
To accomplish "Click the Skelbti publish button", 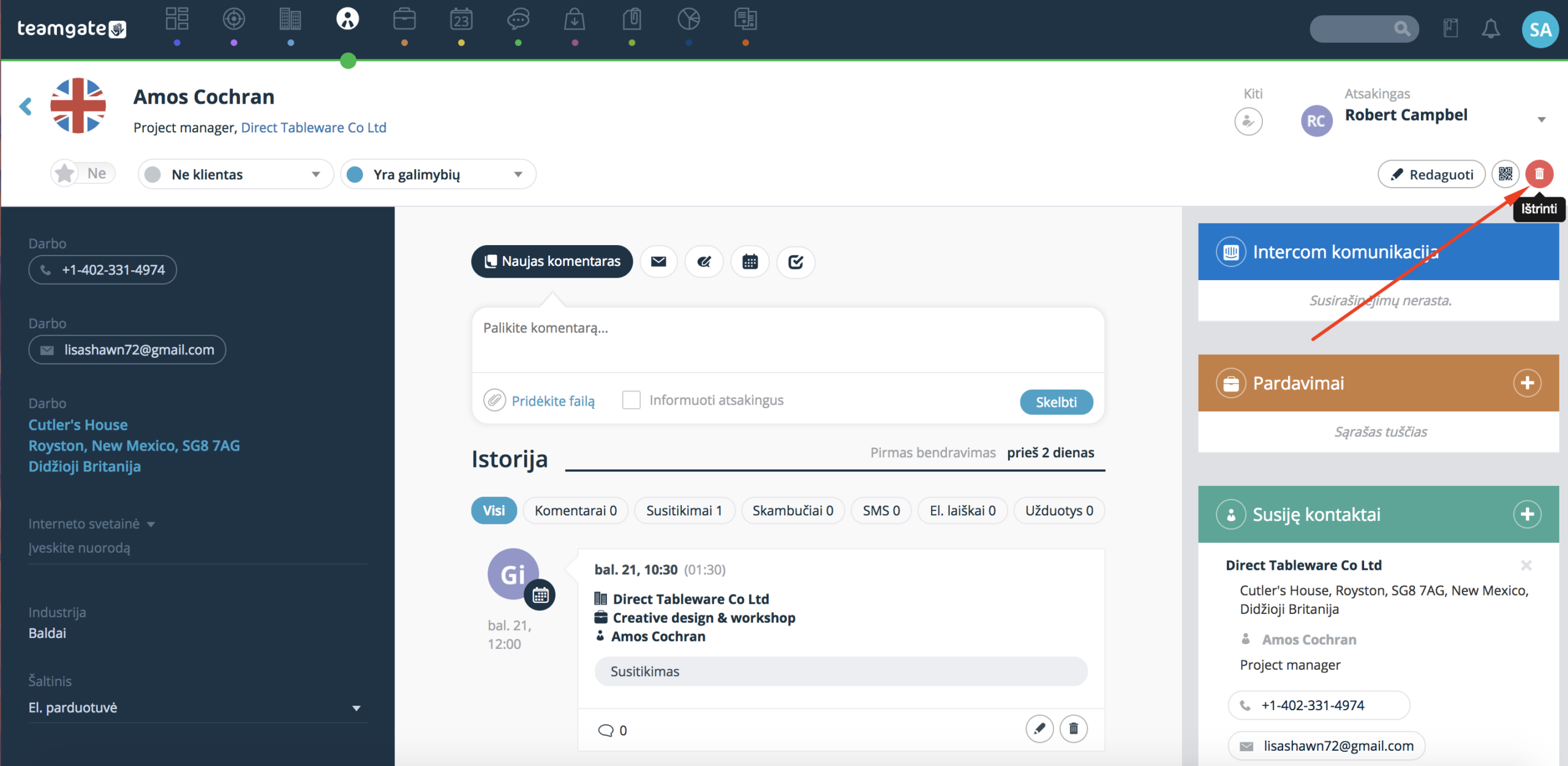I will click(1056, 402).
